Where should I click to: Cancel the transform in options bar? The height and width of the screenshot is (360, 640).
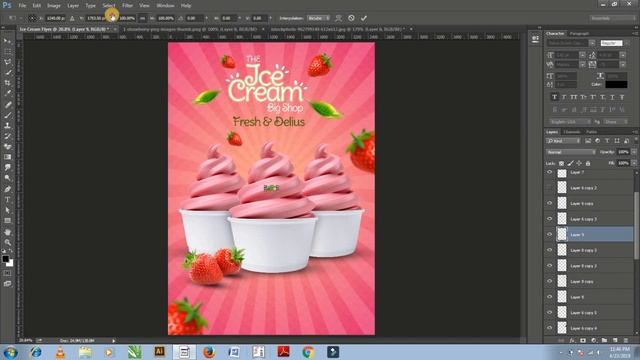351,18
